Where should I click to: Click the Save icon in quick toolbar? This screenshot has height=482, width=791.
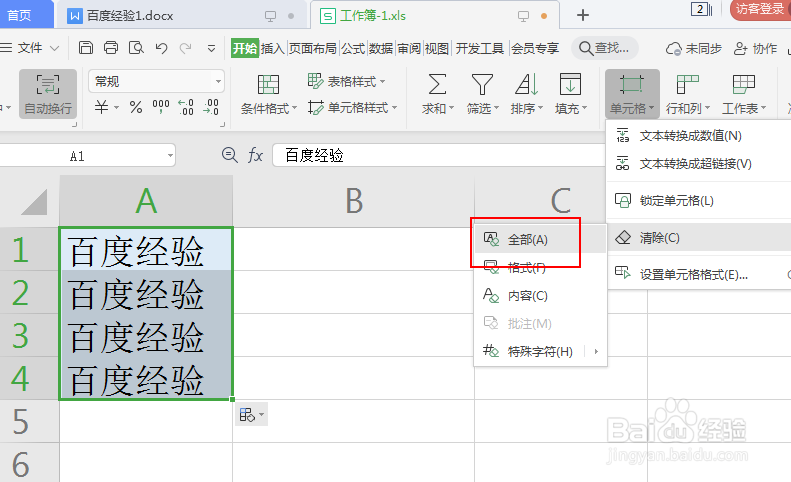(86, 48)
